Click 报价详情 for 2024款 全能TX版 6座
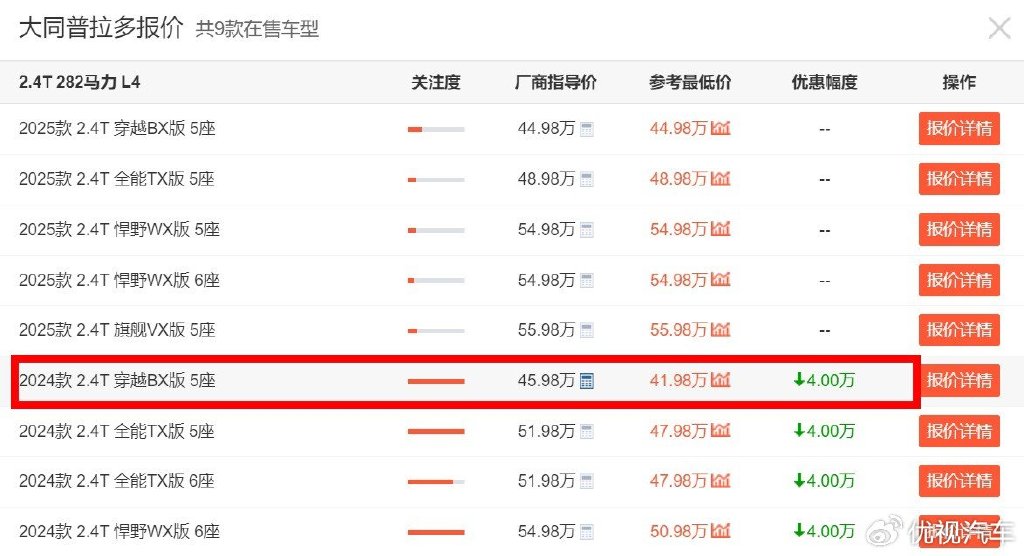 [959, 481]
